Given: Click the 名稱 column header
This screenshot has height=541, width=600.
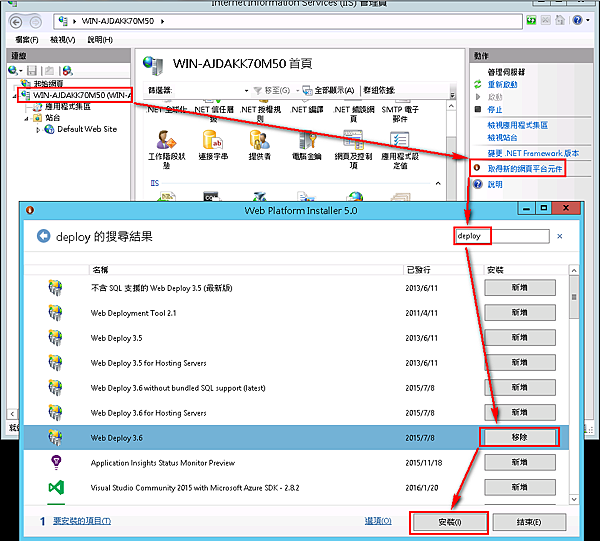Looking at the screenshot, I should [x=246, y=270].
